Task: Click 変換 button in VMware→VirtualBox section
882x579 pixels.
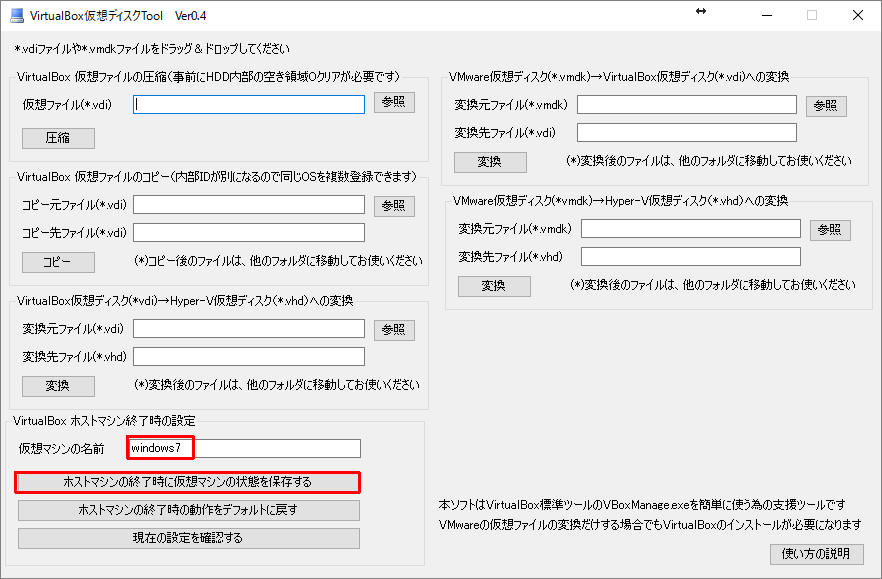Action: click(490, 162)
